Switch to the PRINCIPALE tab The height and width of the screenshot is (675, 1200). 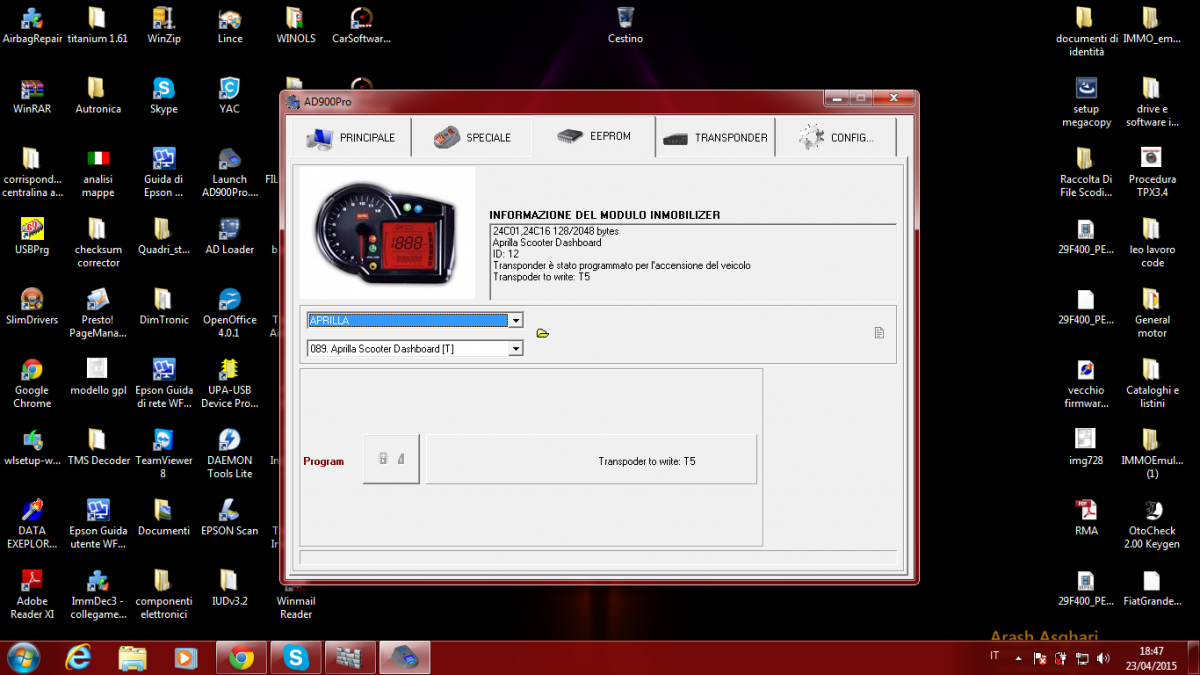pyautogui.click(x=351, y=137)
